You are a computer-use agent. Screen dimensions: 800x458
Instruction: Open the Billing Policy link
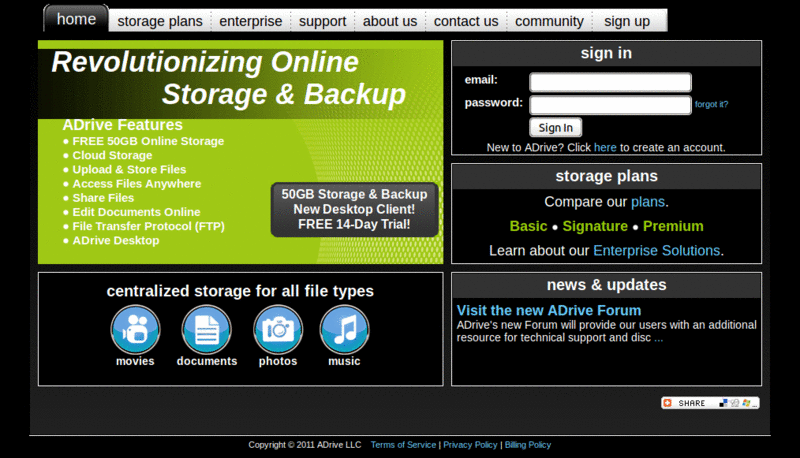528,445
